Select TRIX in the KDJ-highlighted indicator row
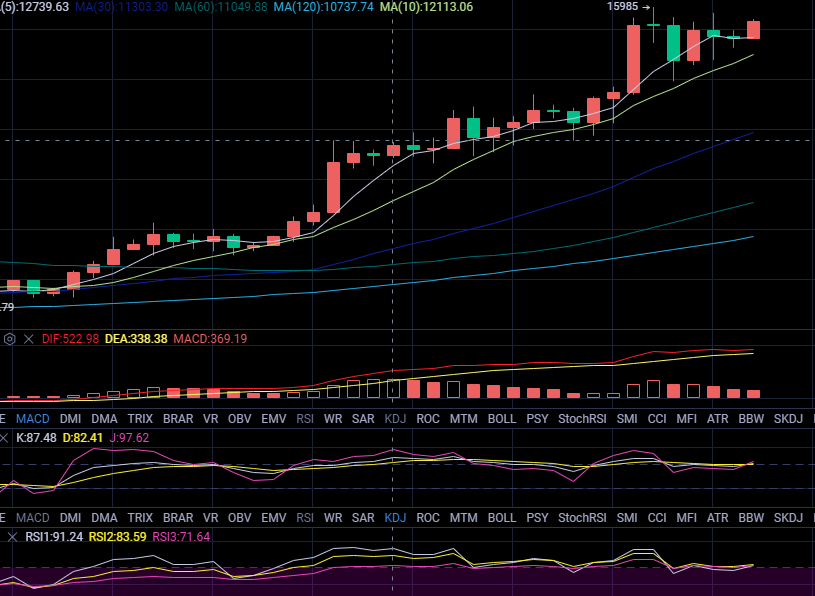The height and width of the screenshot is (596, 815). tap(140, 518)
